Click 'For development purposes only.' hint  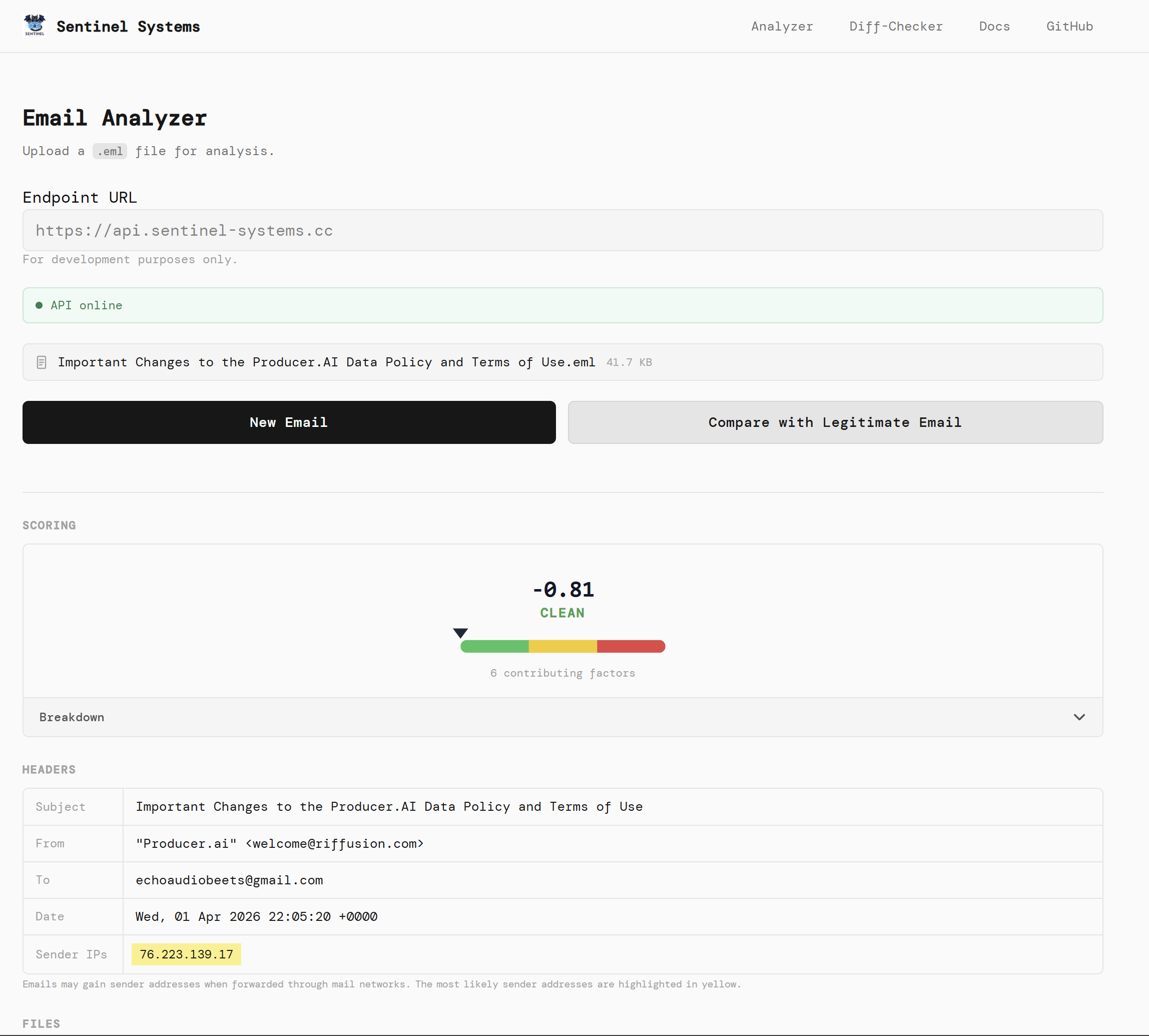tap(130, 260)
